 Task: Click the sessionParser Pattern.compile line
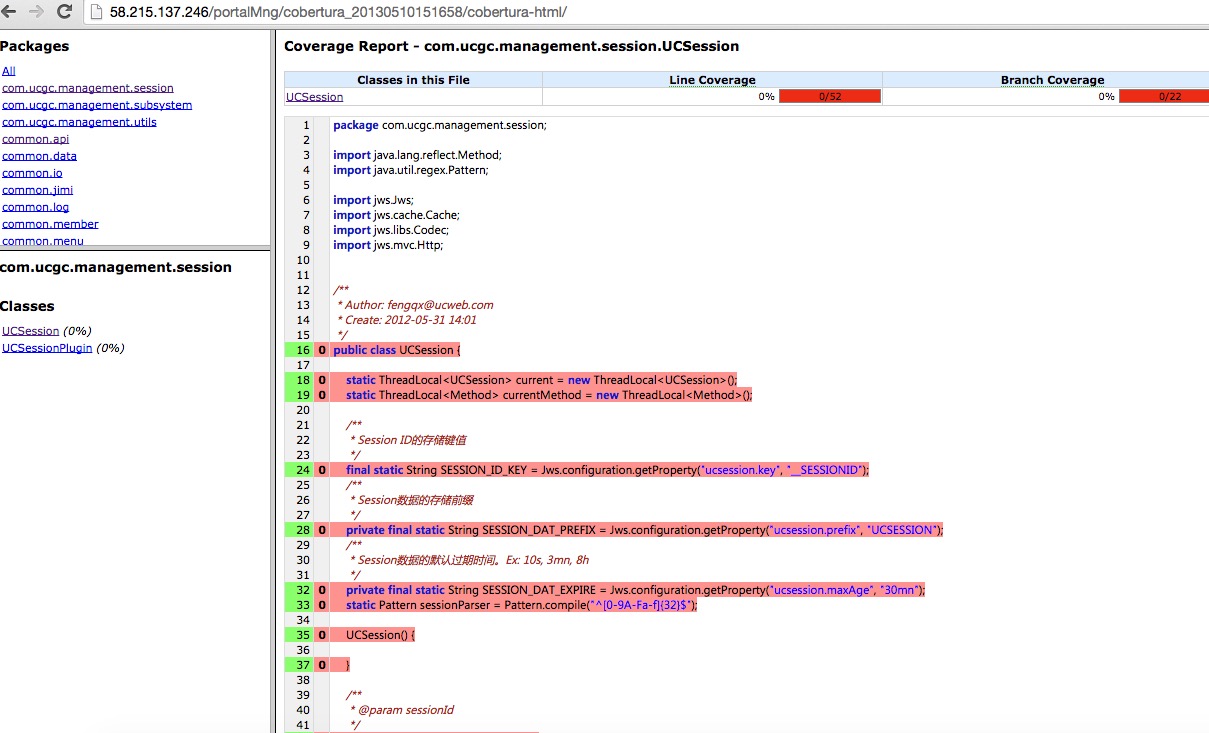[521, 605]
